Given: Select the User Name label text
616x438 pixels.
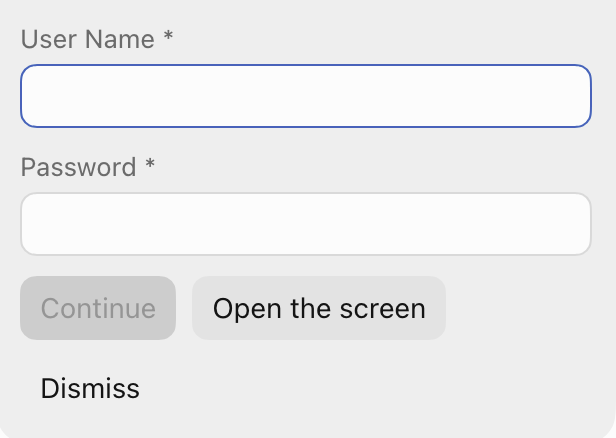Looking at the screenshot, I should [x=88, y=39].
